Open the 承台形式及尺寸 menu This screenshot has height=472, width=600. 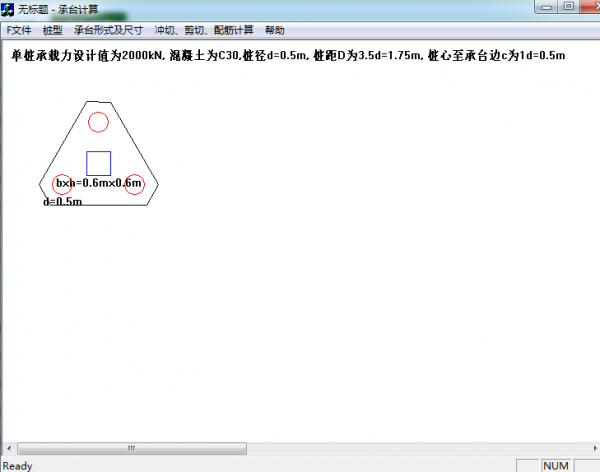[x=108, y=30]
